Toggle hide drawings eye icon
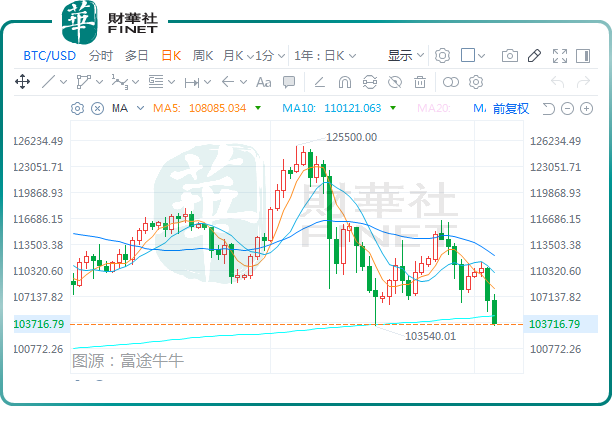 (396, 82)
